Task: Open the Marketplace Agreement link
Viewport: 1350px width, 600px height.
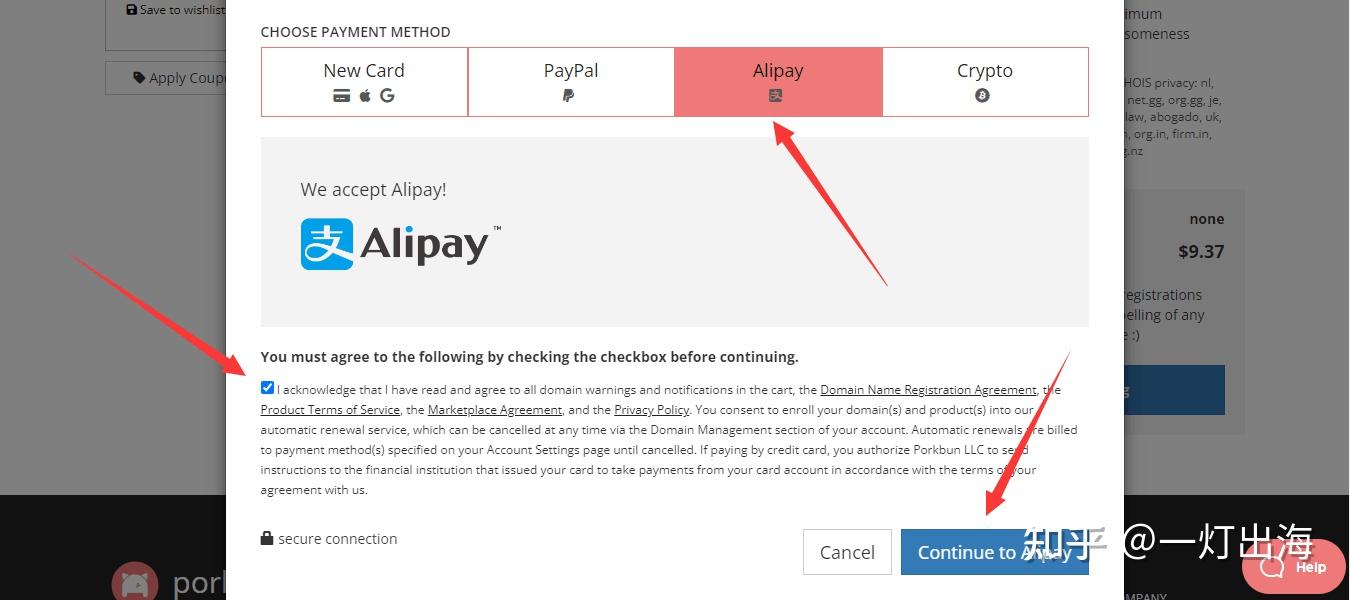Action: pyautogui.click(x=494, y=410)
